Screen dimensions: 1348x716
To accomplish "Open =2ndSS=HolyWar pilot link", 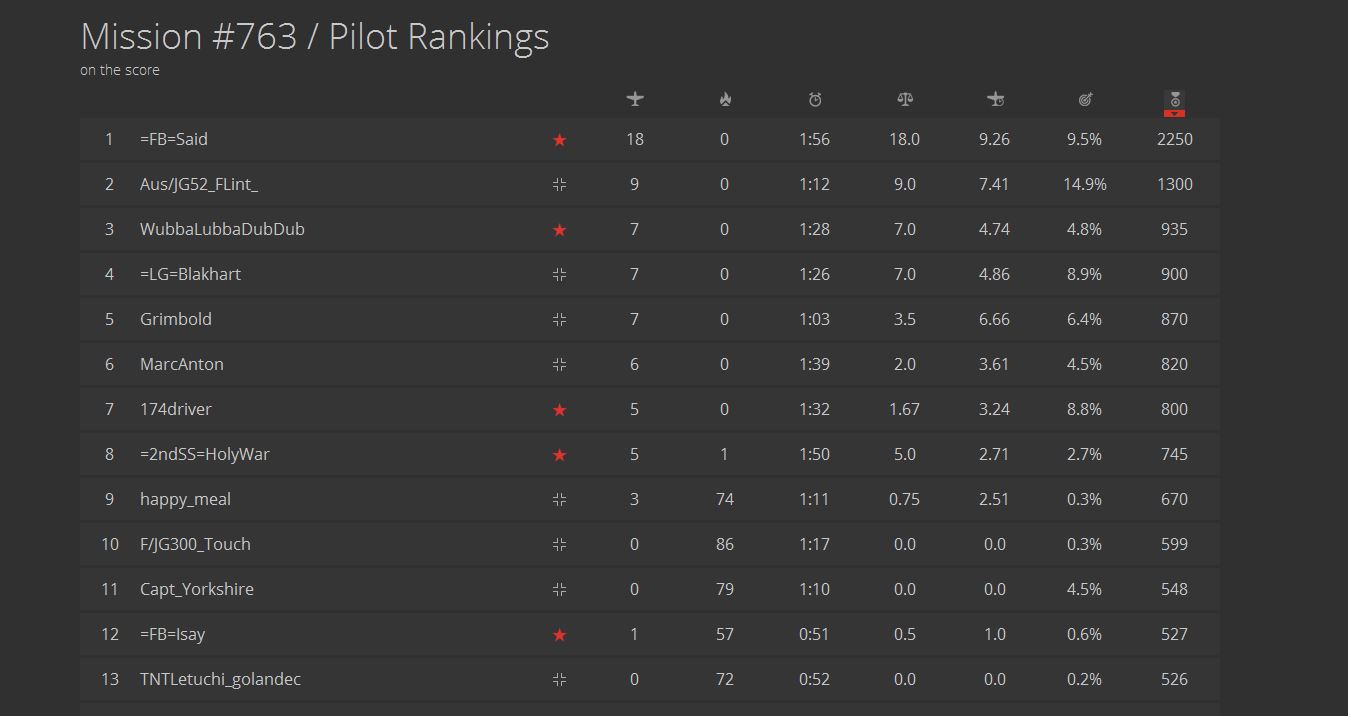I will (205, 454).
